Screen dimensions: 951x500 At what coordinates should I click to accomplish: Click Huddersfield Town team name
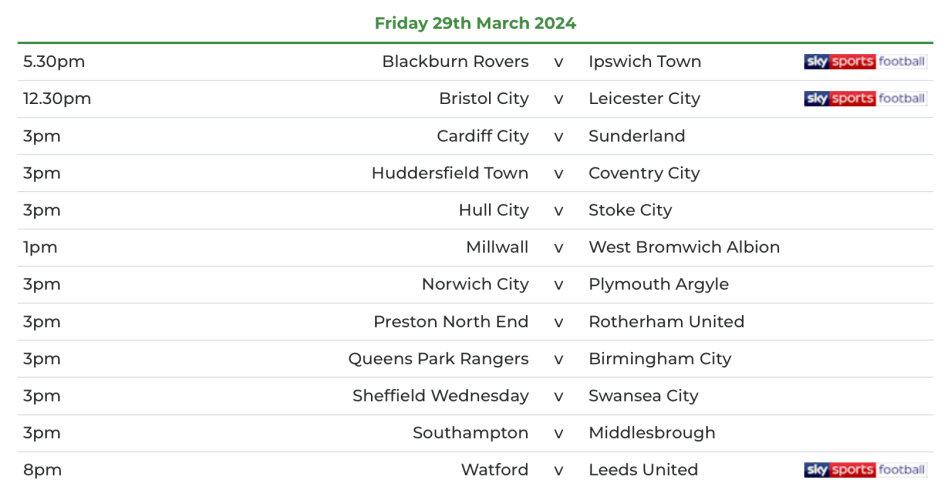tap(450, 173)
